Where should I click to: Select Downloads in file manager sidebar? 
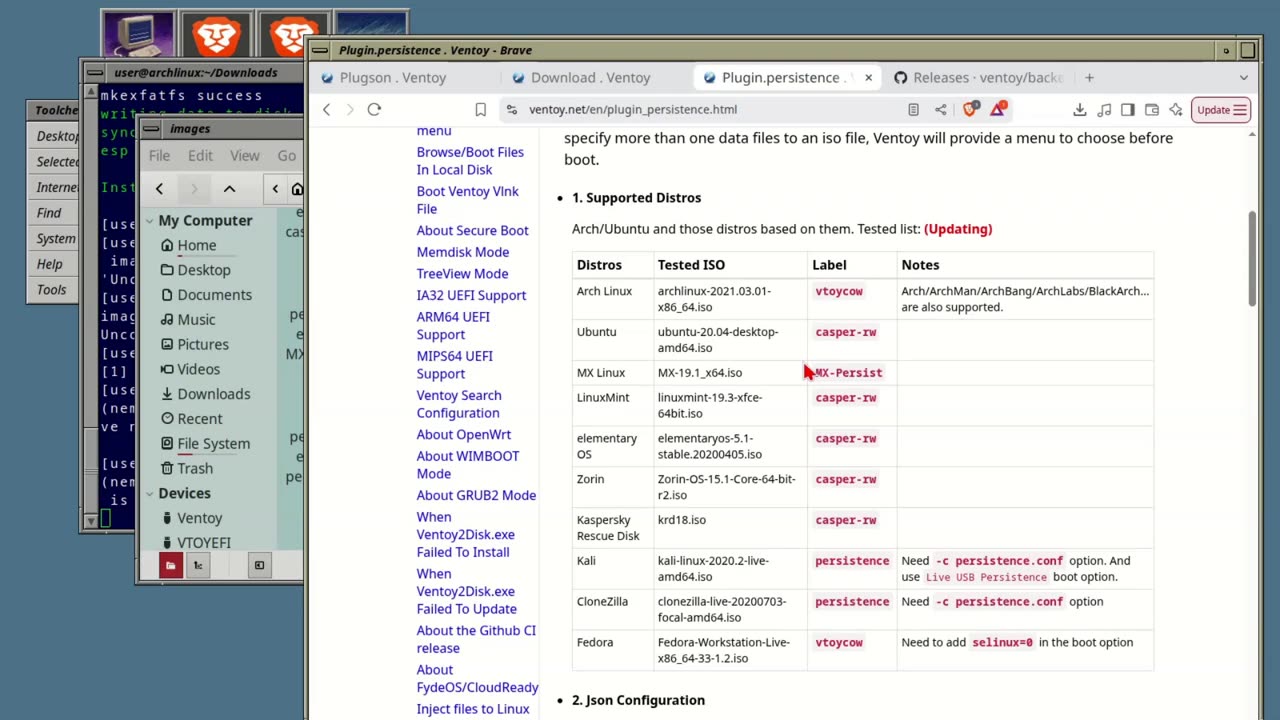click(x=205, y=394)
